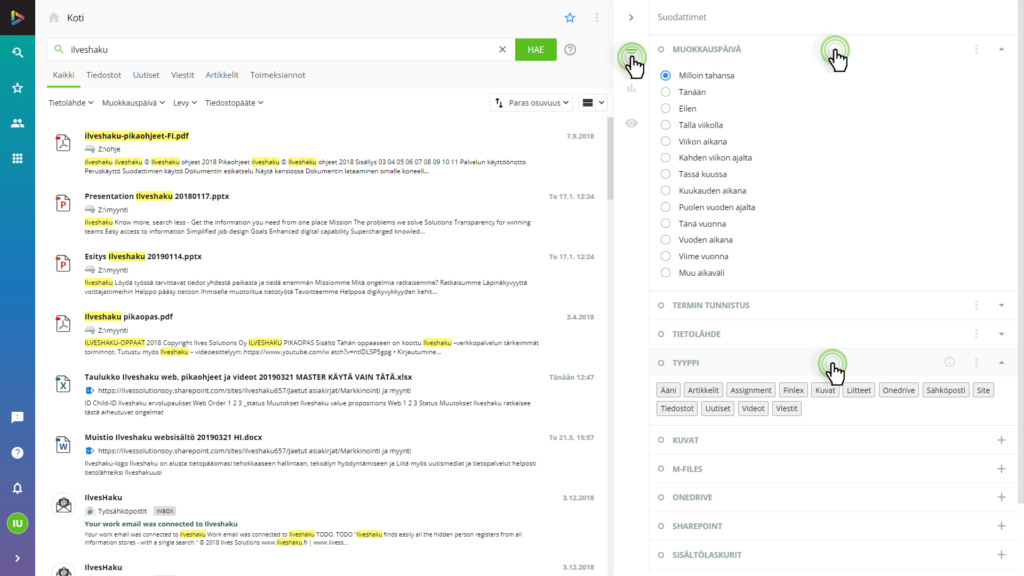Open the IU user avatar
Viewport: 1024px width, 576px height.
pos(18,523)
